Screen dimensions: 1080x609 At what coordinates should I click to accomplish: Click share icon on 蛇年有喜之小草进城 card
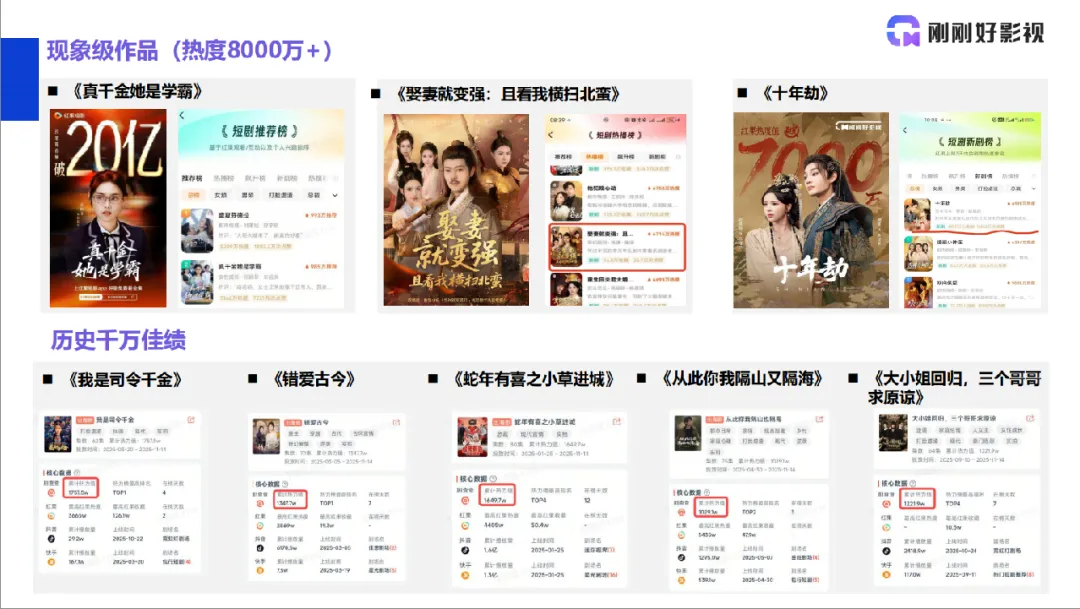click(x=616, y=422)
